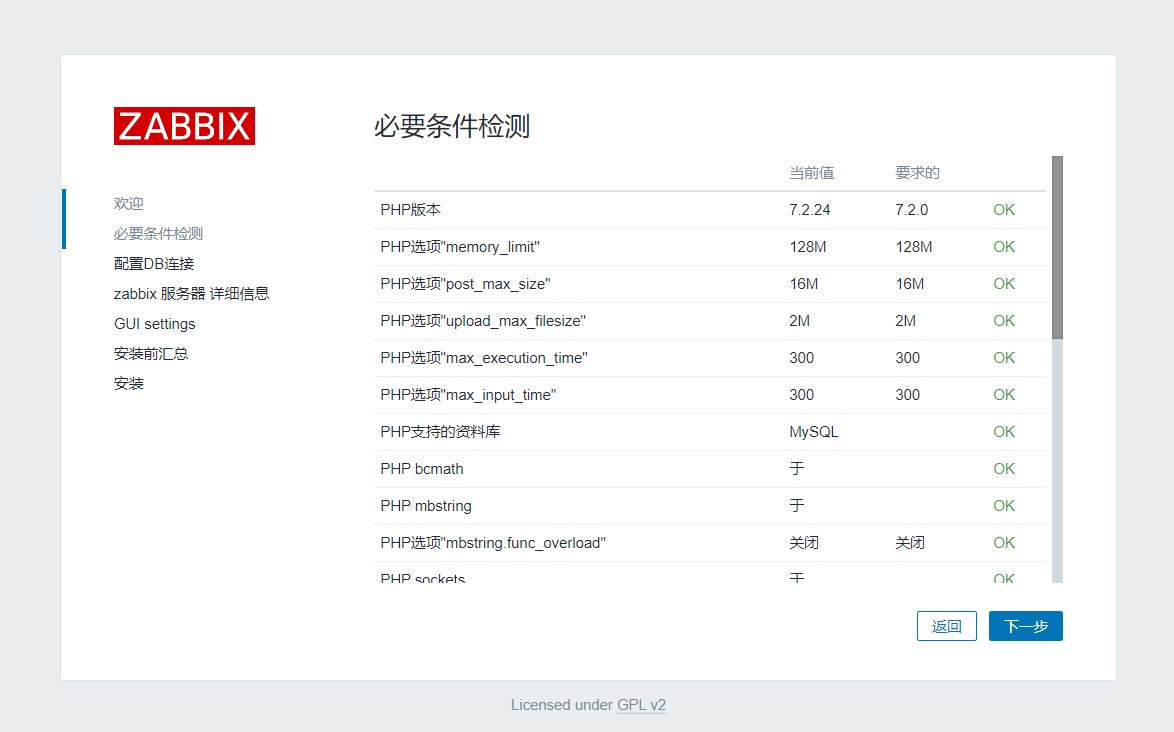1174x732 pixels.
Task: Click required value 300 for max_input_time
Action: click(x=907, y=394)
